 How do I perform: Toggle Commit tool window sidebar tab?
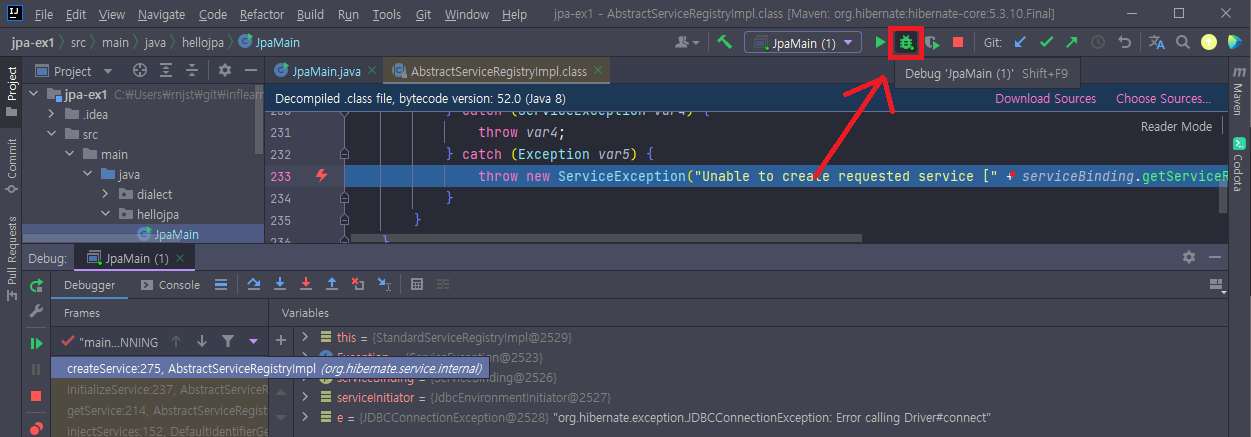click(12, 165)
